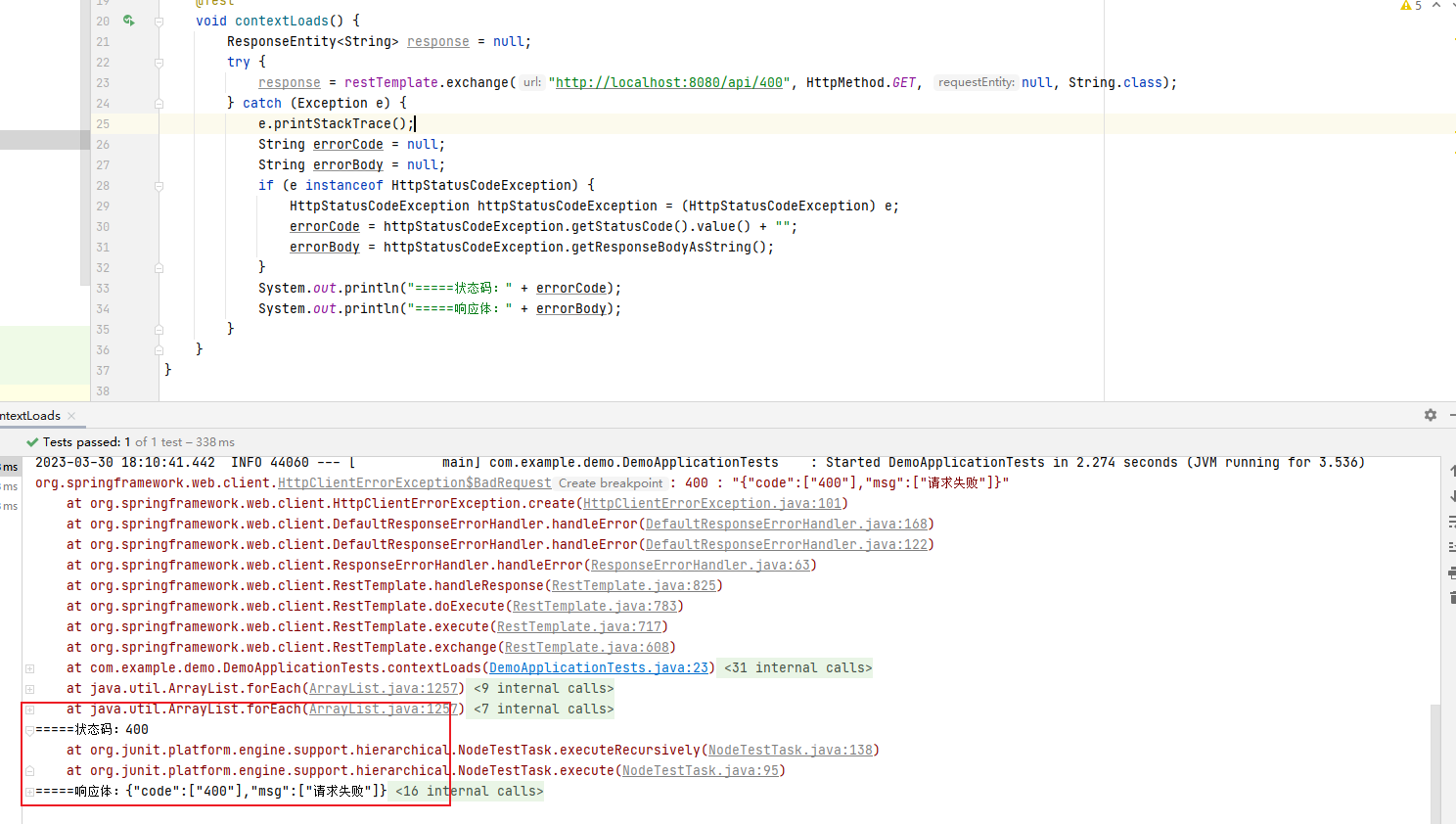Click the down arrow in console toolbar
The height and width of the screenshot is (824, 1456).
[1451, 496]
